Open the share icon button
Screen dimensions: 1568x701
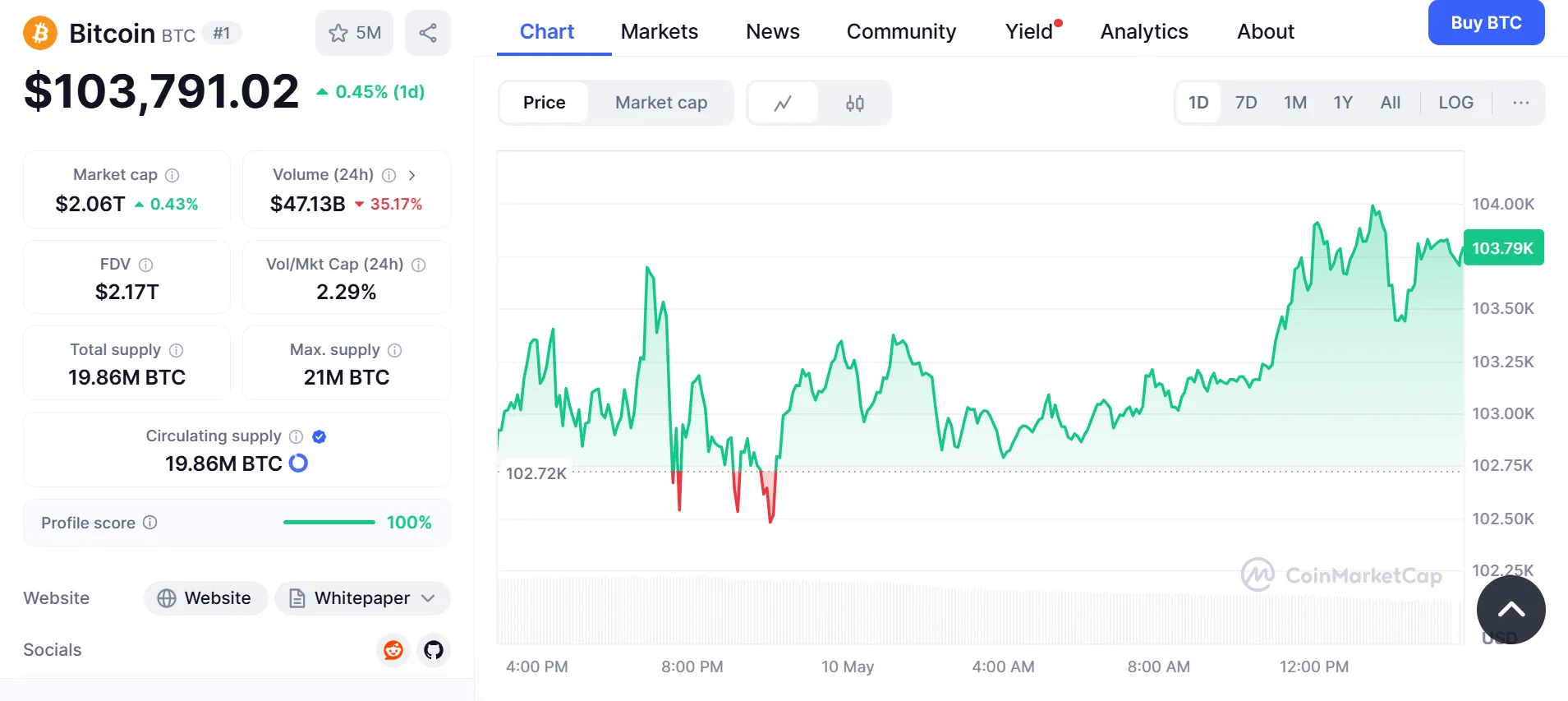point(428,33)
